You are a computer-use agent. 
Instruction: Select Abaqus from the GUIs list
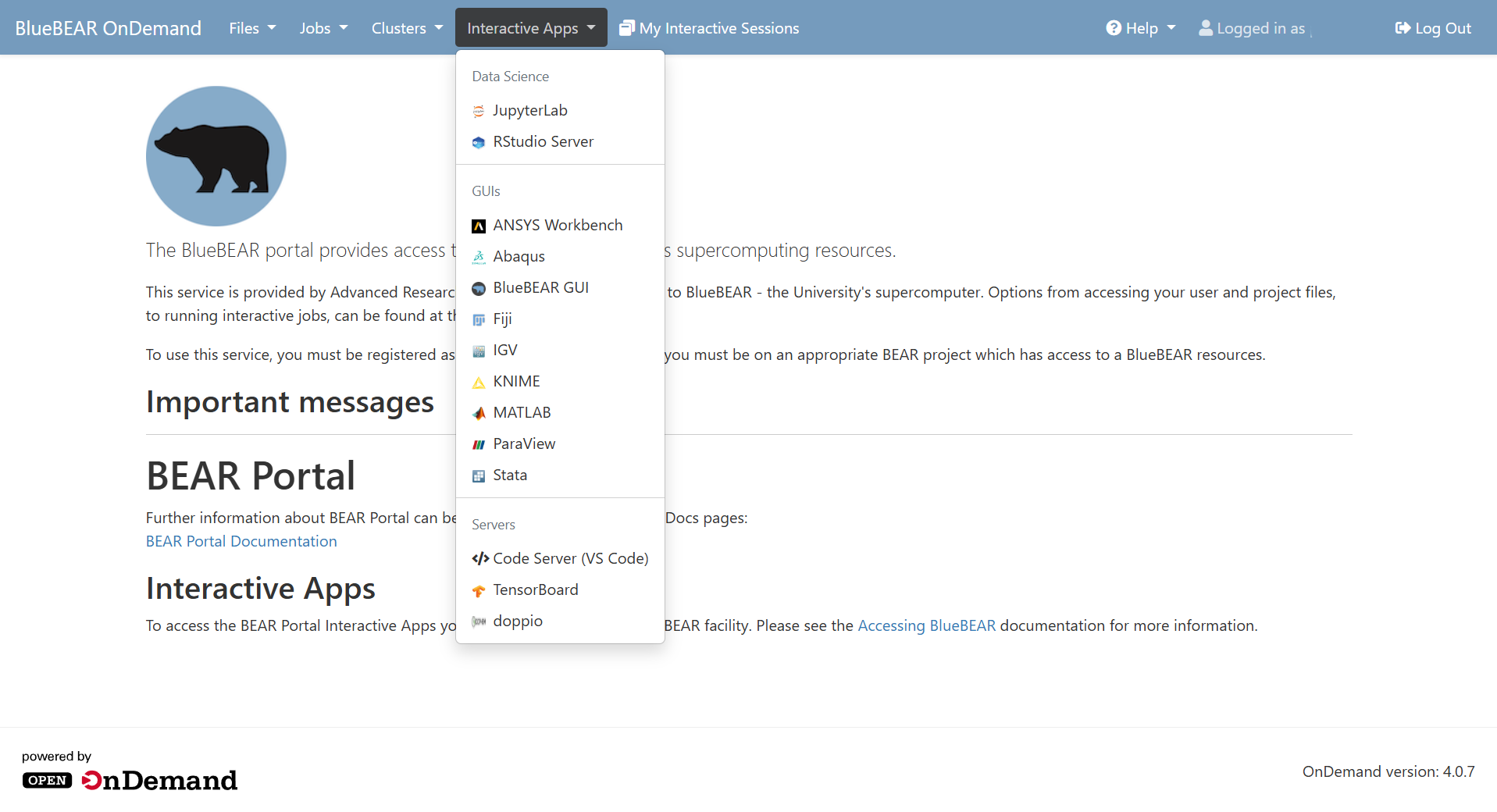pos(519,257)
